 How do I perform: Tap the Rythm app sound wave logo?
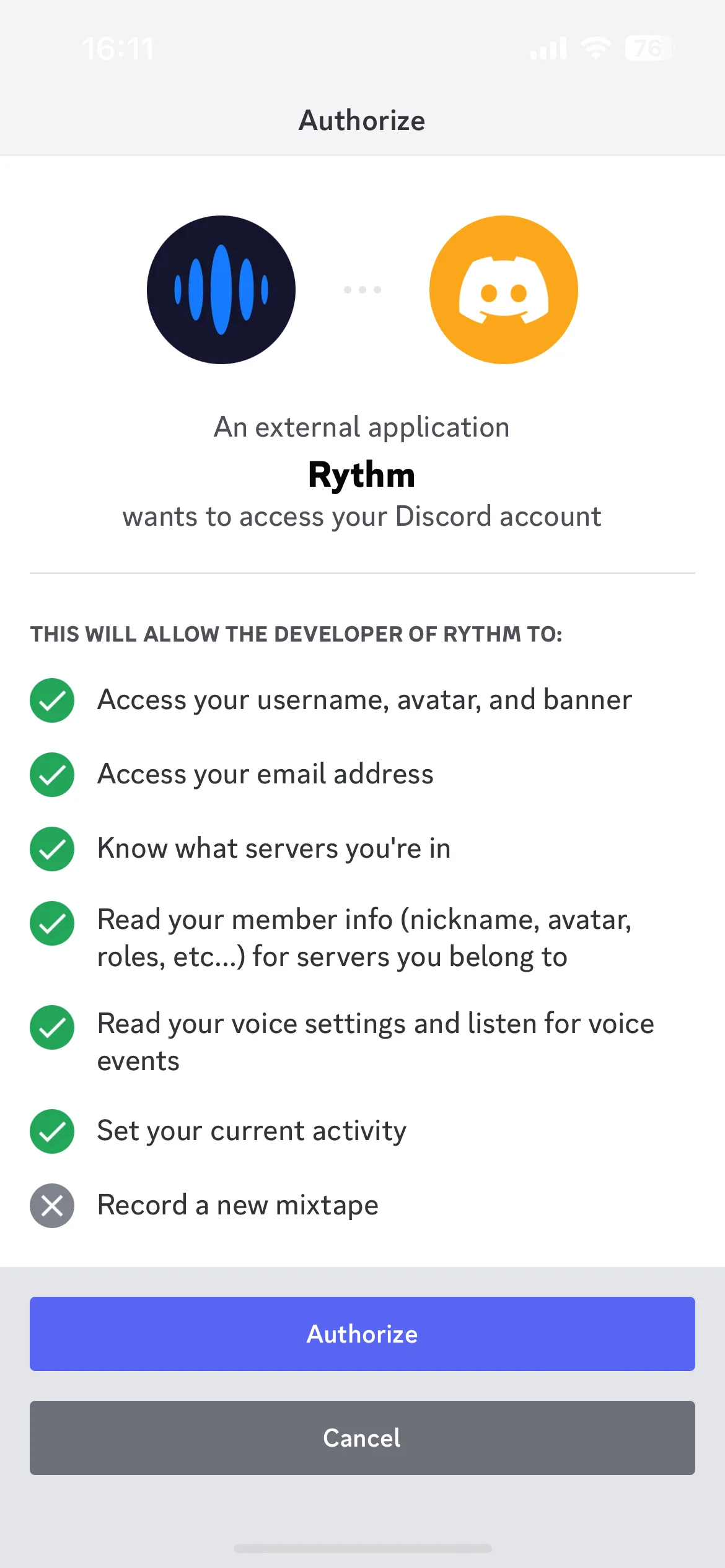tap(221, 290)
